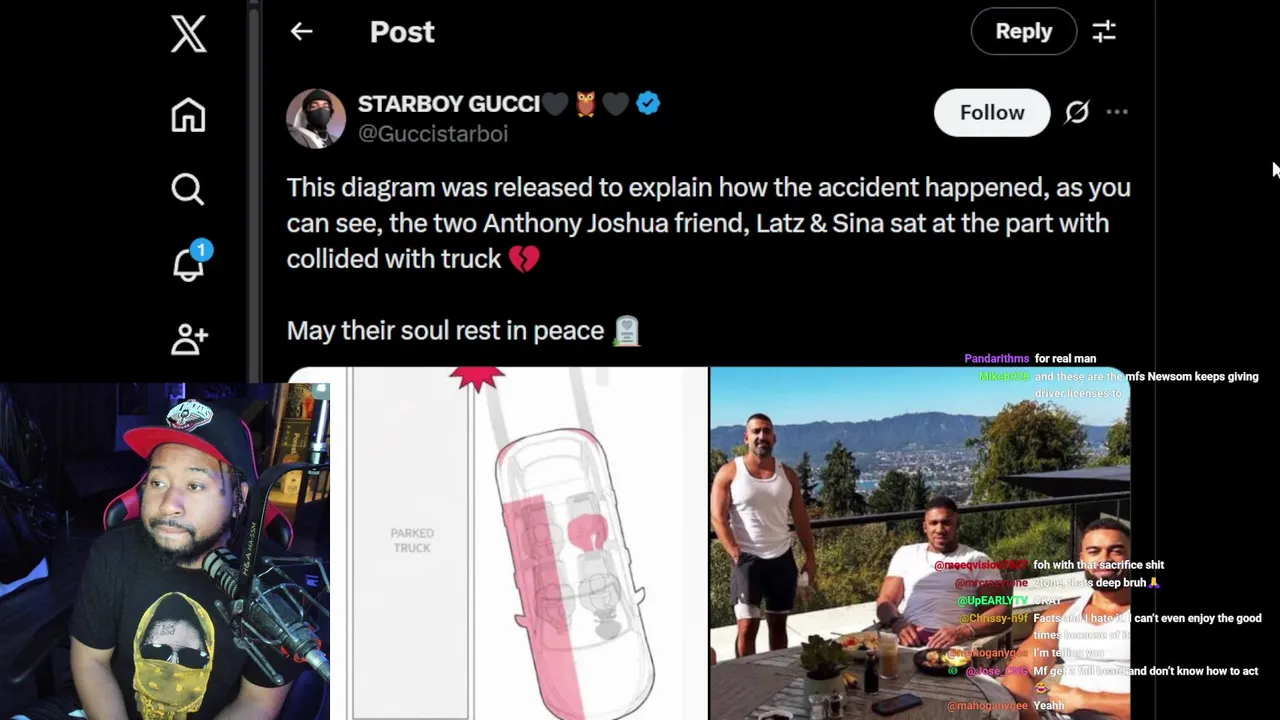
Task: Open the Search explore icon
Action: 188,189
